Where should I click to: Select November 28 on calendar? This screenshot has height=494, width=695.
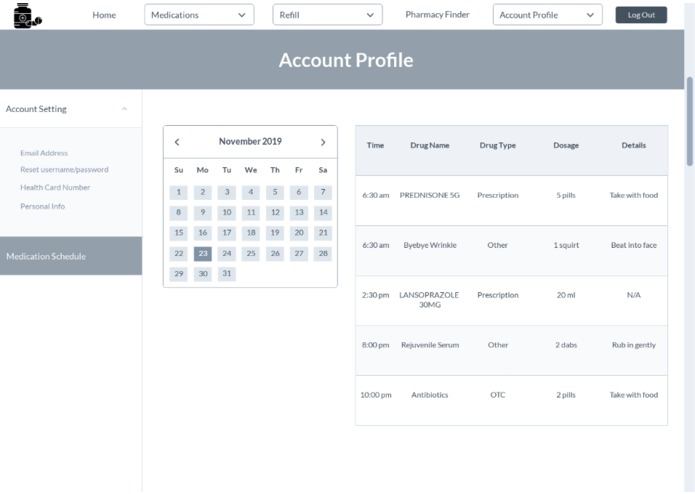pyautogui.click(x=323, y=254)
